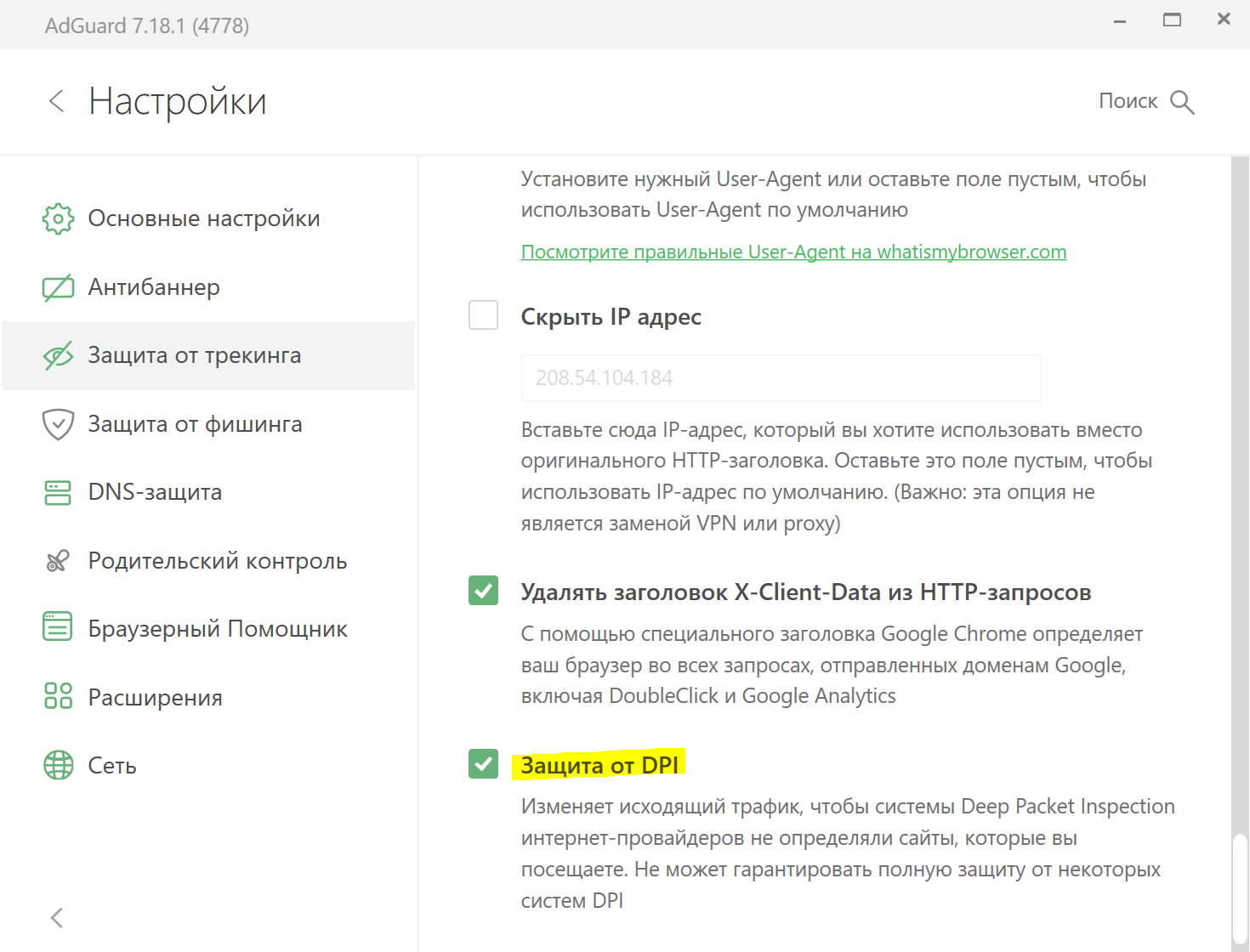Click the vertical scrollbar thumb
The image size is (1250, 952).
pos(1240,890)
